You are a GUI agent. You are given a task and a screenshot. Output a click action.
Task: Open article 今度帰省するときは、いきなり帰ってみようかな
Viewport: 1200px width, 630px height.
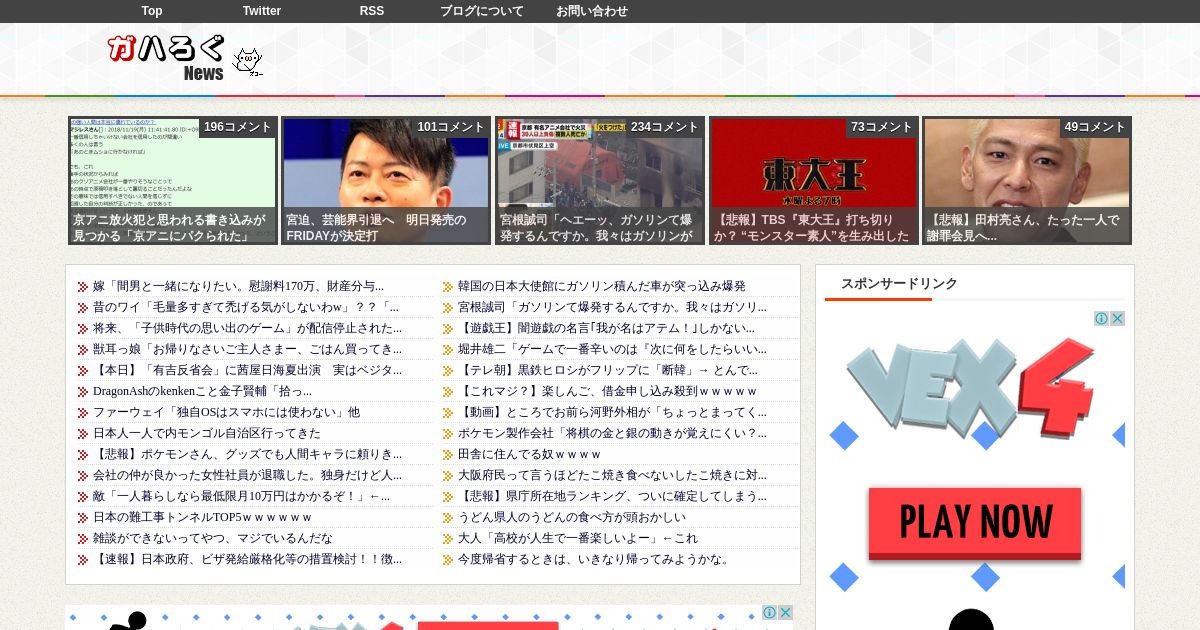[594, 559]
